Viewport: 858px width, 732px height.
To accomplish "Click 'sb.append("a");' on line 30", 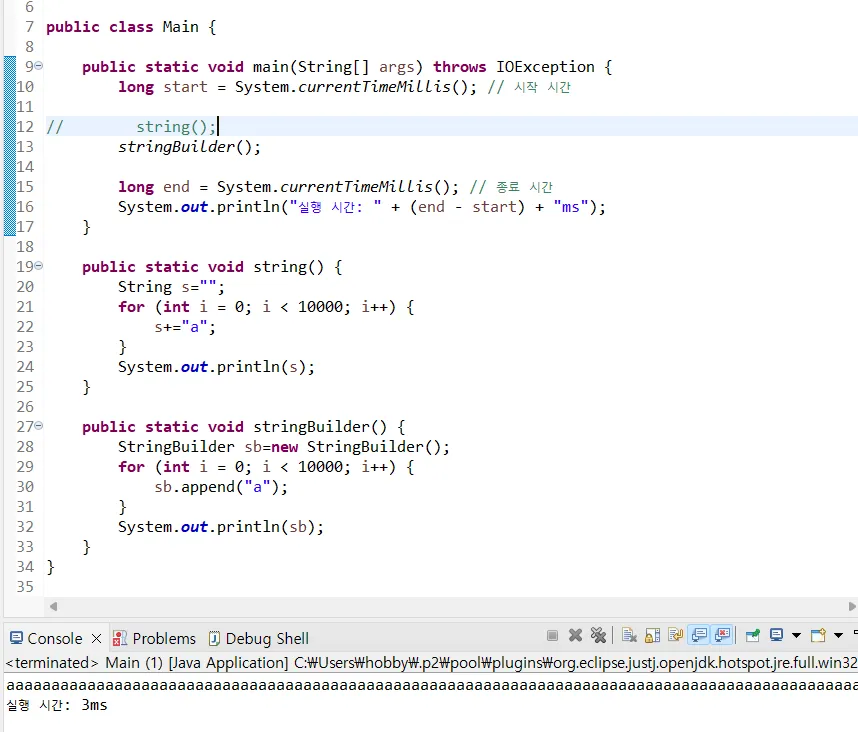I will tap(221, 487).
